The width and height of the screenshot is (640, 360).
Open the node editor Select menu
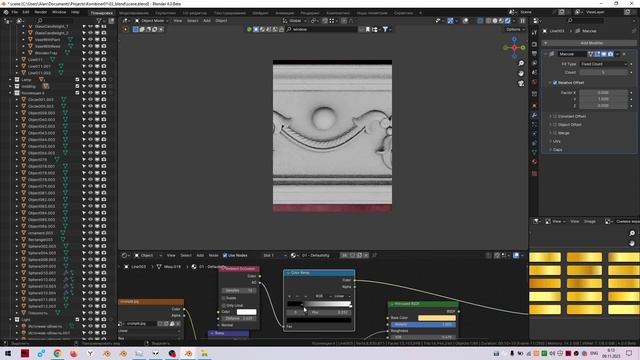point(186,256)
